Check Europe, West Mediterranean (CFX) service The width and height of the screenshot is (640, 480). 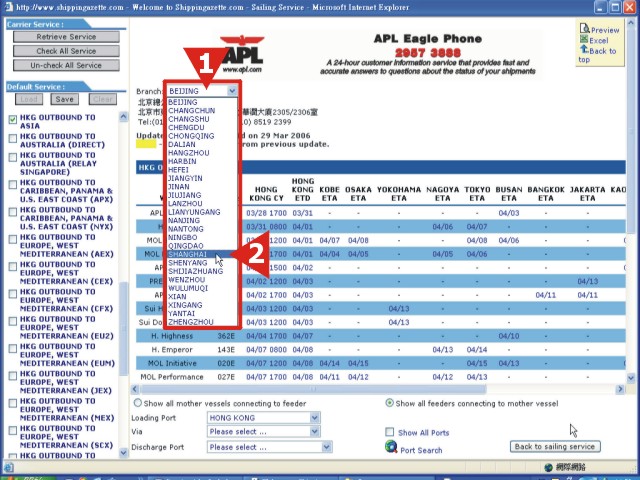tap(13, 294)
